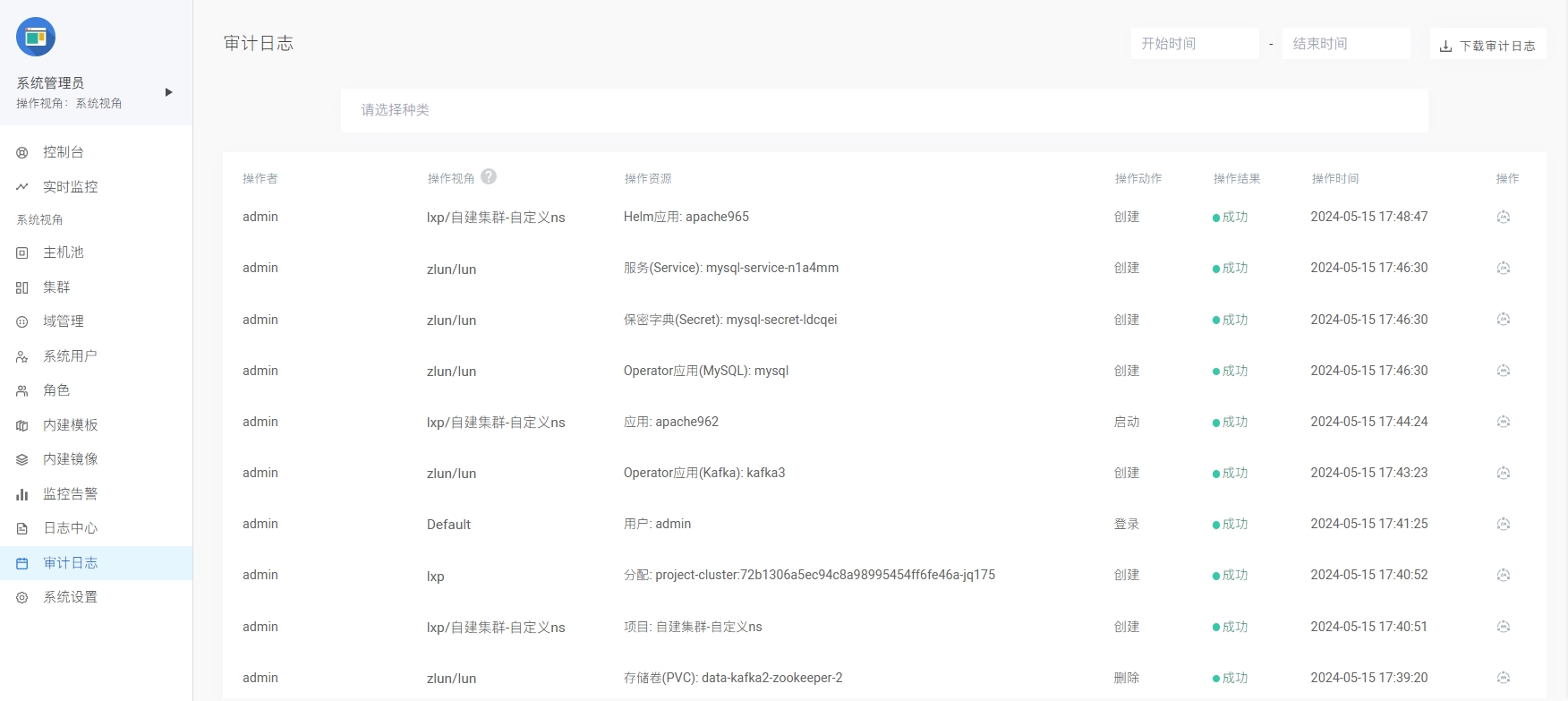Click action icon for apache962 启动 row

coord(1504,422)
